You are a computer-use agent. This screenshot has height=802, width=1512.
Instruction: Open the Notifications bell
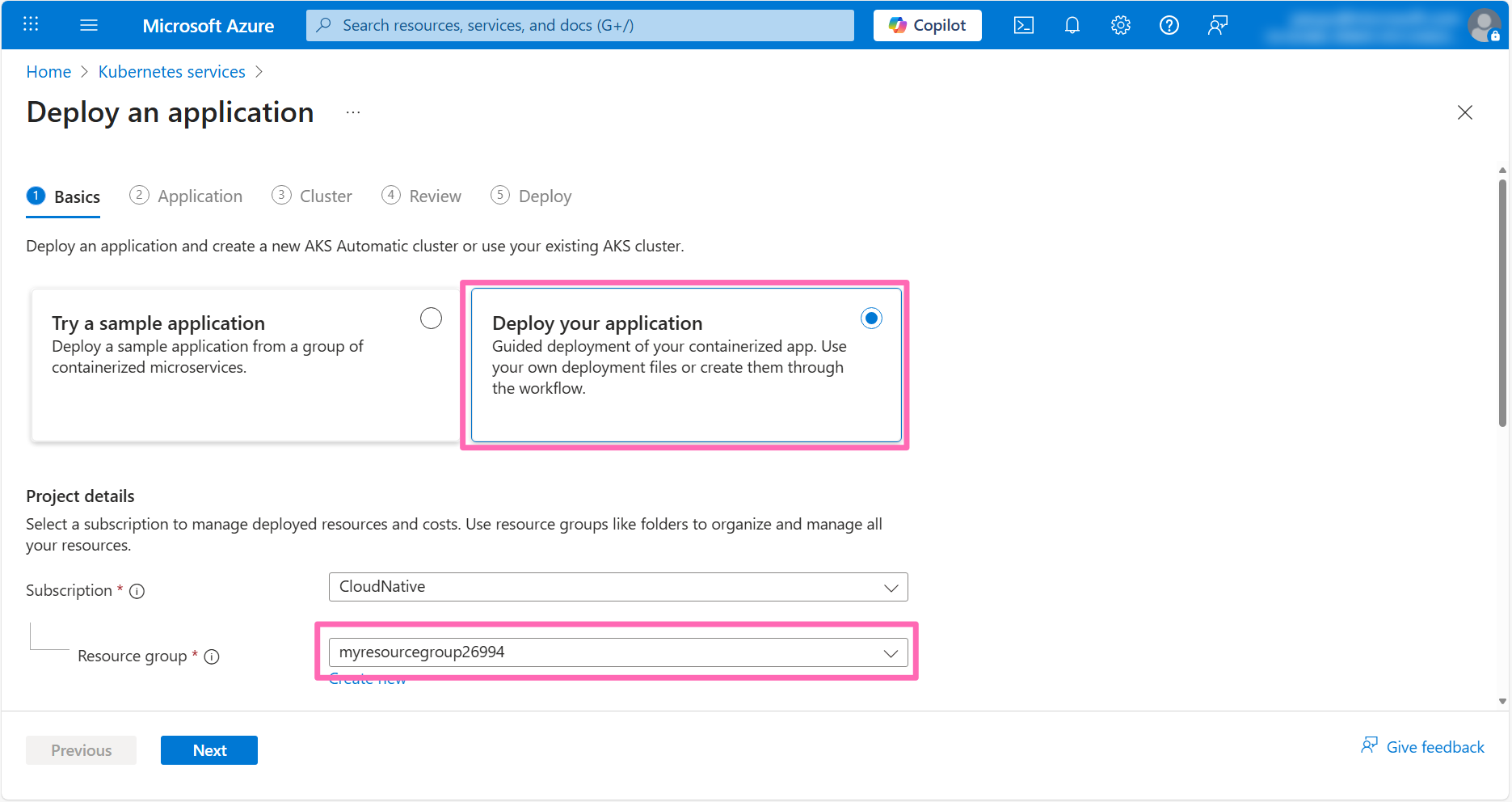(x=1072, y=25)
